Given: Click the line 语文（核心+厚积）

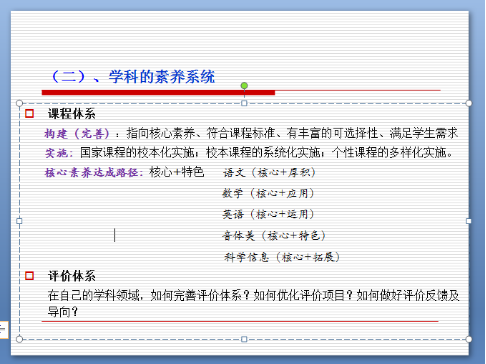Looking at the screenshot, I should 269,172.
